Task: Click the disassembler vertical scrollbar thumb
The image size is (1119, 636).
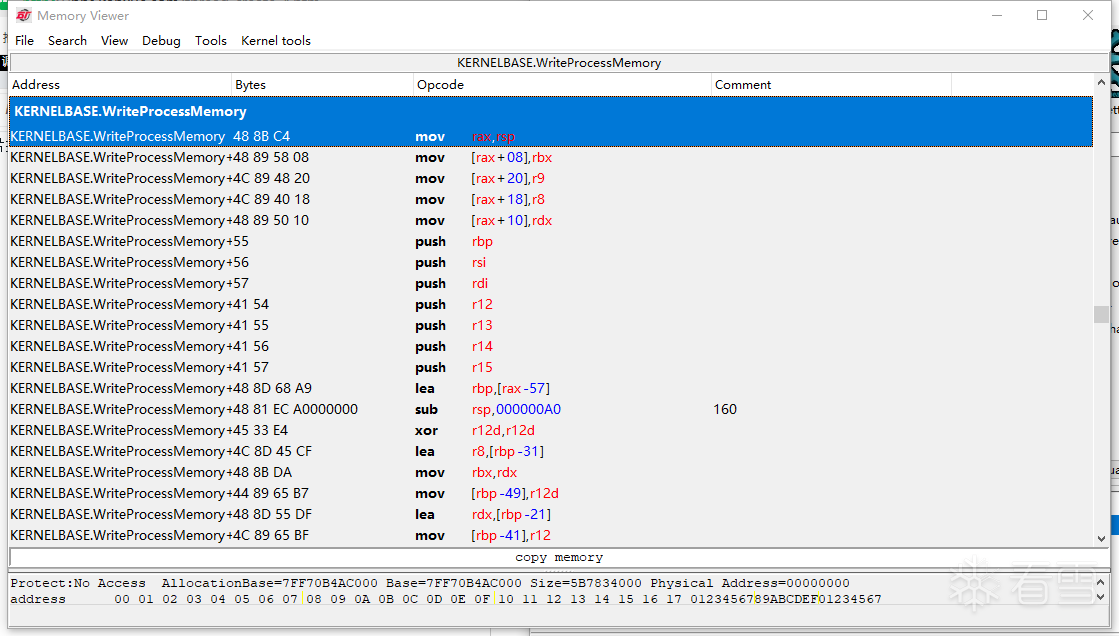Action: coord(1101,314)
